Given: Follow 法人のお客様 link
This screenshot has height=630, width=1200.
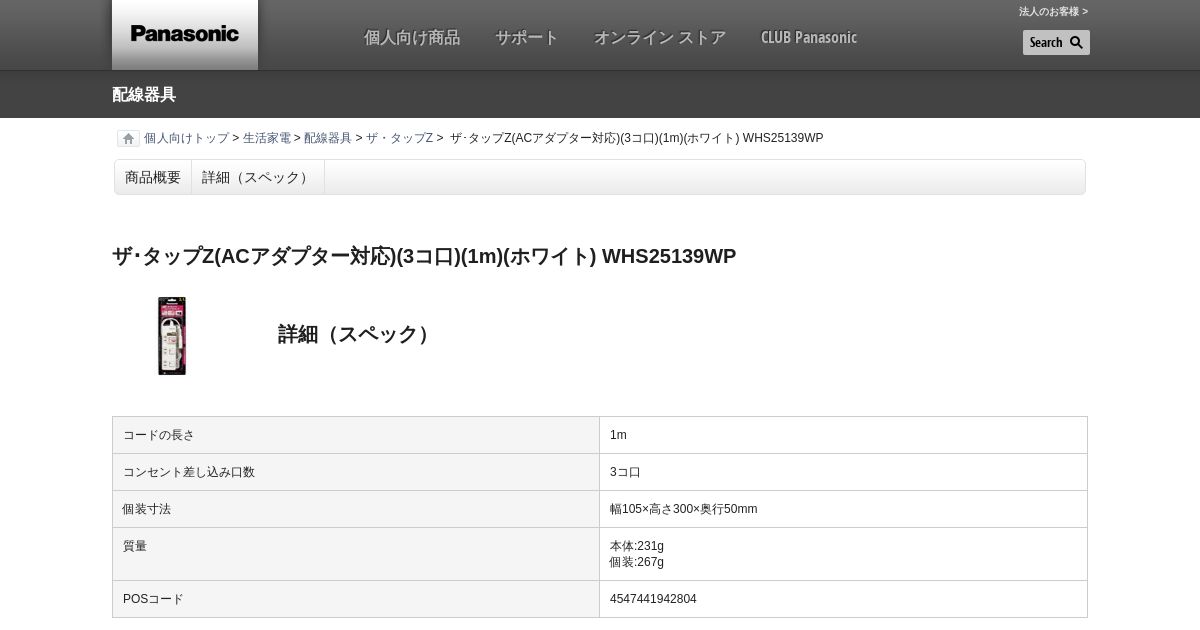Looking at the screenshot, I should pos(1053,11).
